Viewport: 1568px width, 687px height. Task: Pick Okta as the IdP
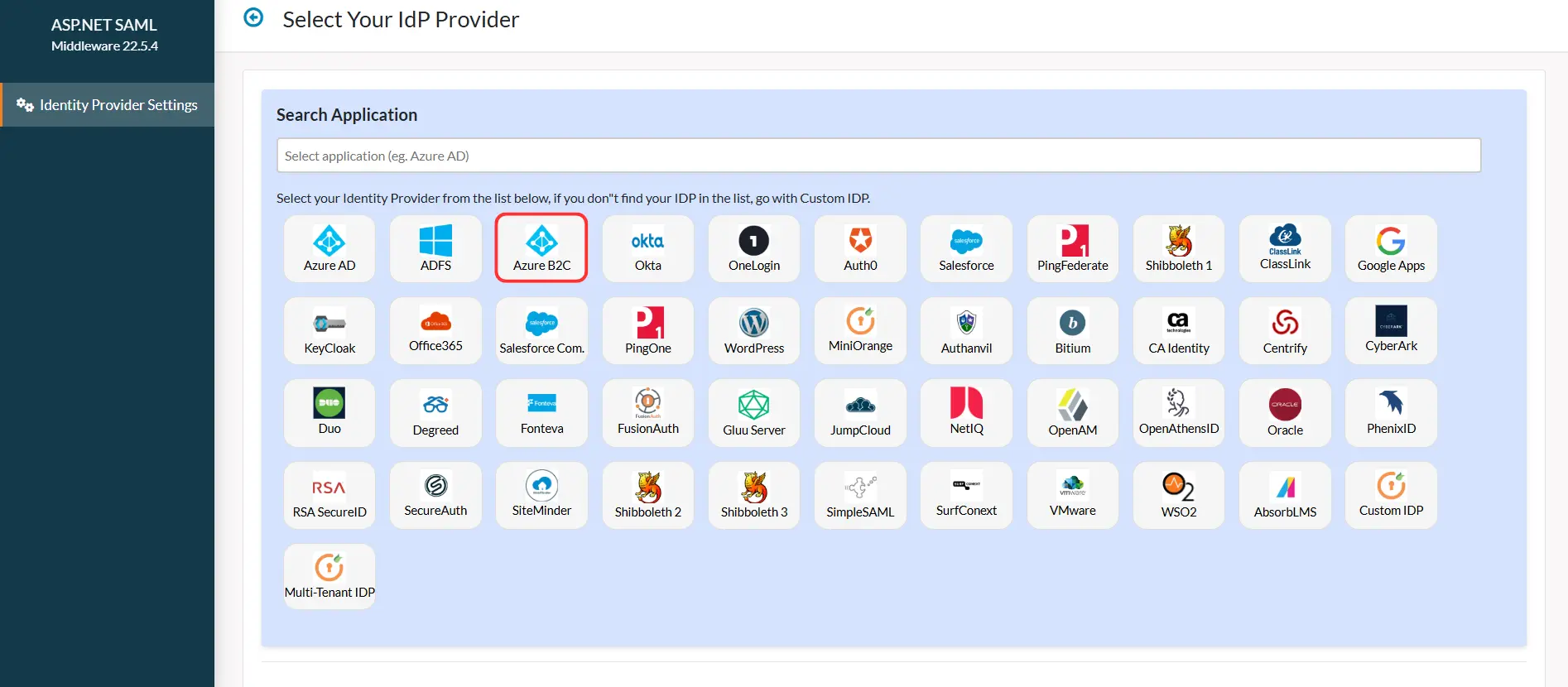point(648,248)
